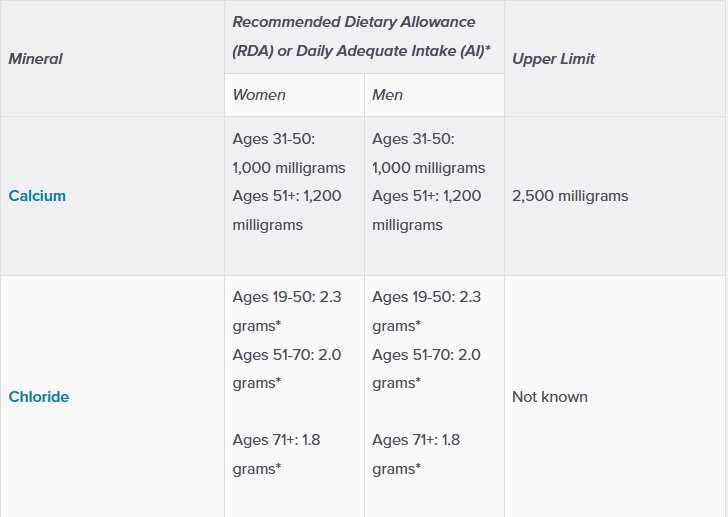Image resolution: width=728 pixels, height=517 pixels.
Task: Click the Recommended Dietary Allowance header
Action: [x=354, y=22]
